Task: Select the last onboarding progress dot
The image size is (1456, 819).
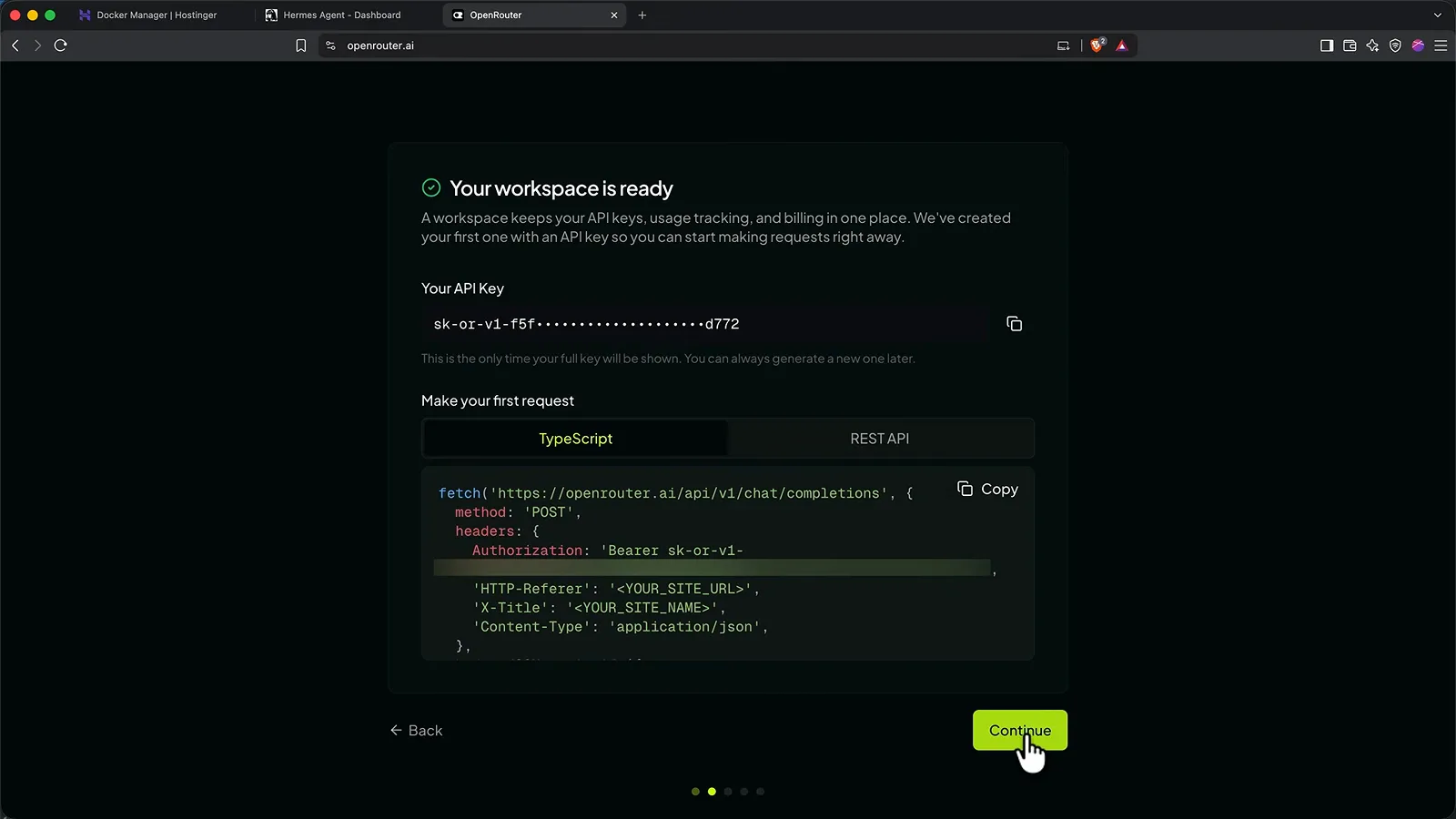Action: [x=761, y=792]
